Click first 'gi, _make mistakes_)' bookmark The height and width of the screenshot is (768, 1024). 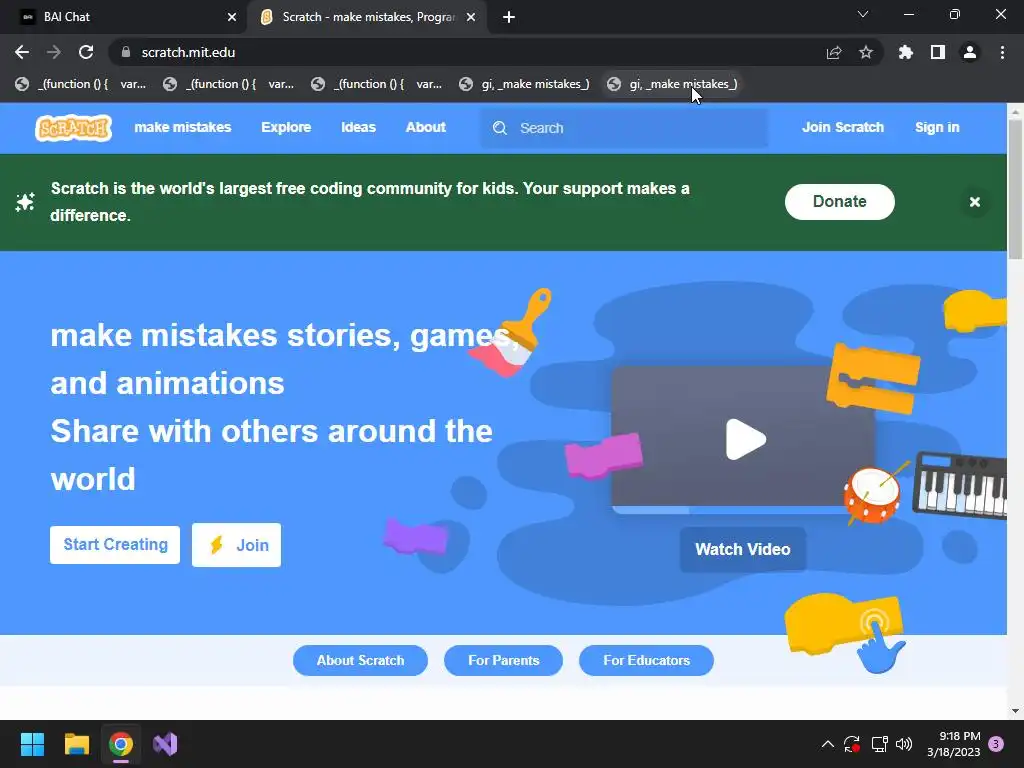click(x=524, y=84)
